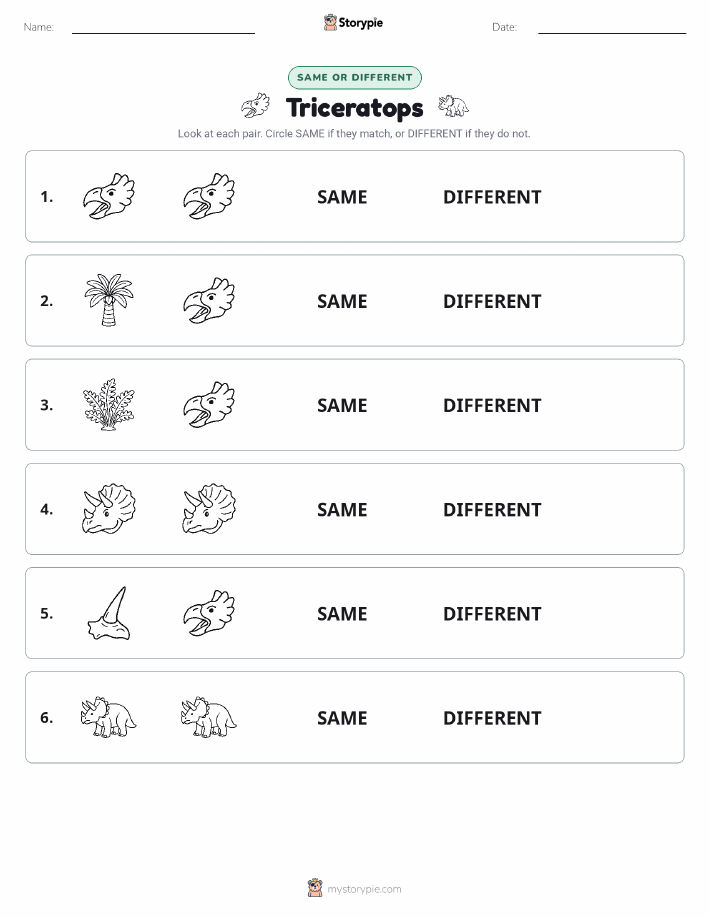Select DIFFERENT for question 3
The width and height of the screenshot is (709, 917).
[492, 405]
